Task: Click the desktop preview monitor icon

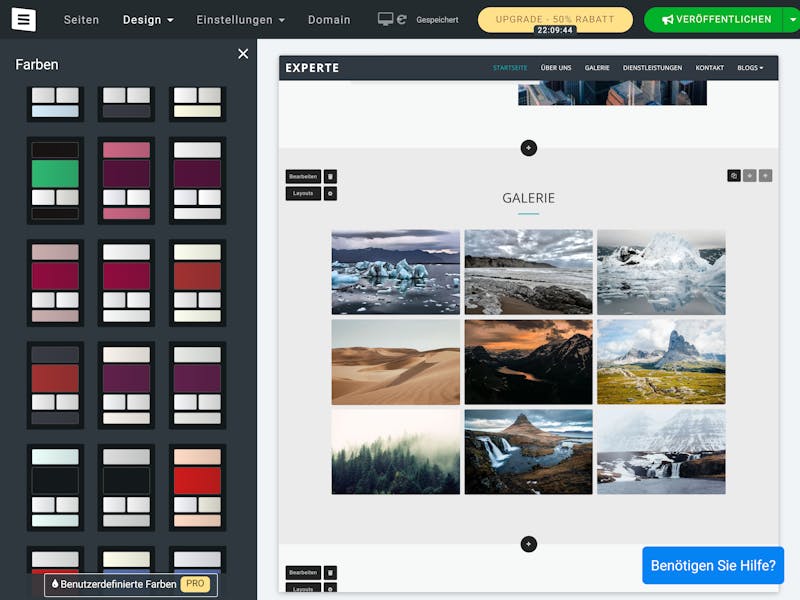Action: point(385,19)
